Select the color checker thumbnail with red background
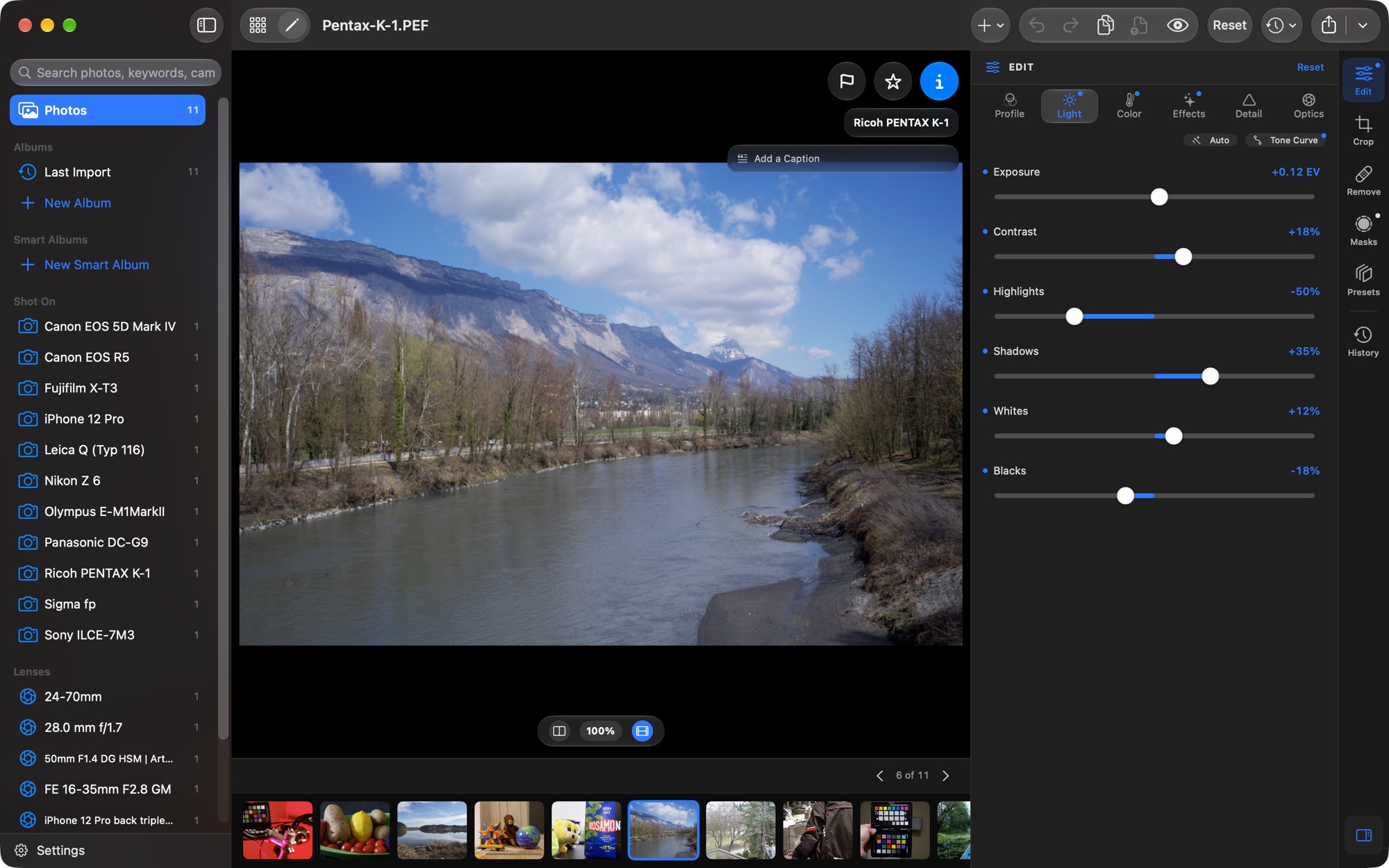The width and height of the screenshot is (1389, 868). point(278,831)
